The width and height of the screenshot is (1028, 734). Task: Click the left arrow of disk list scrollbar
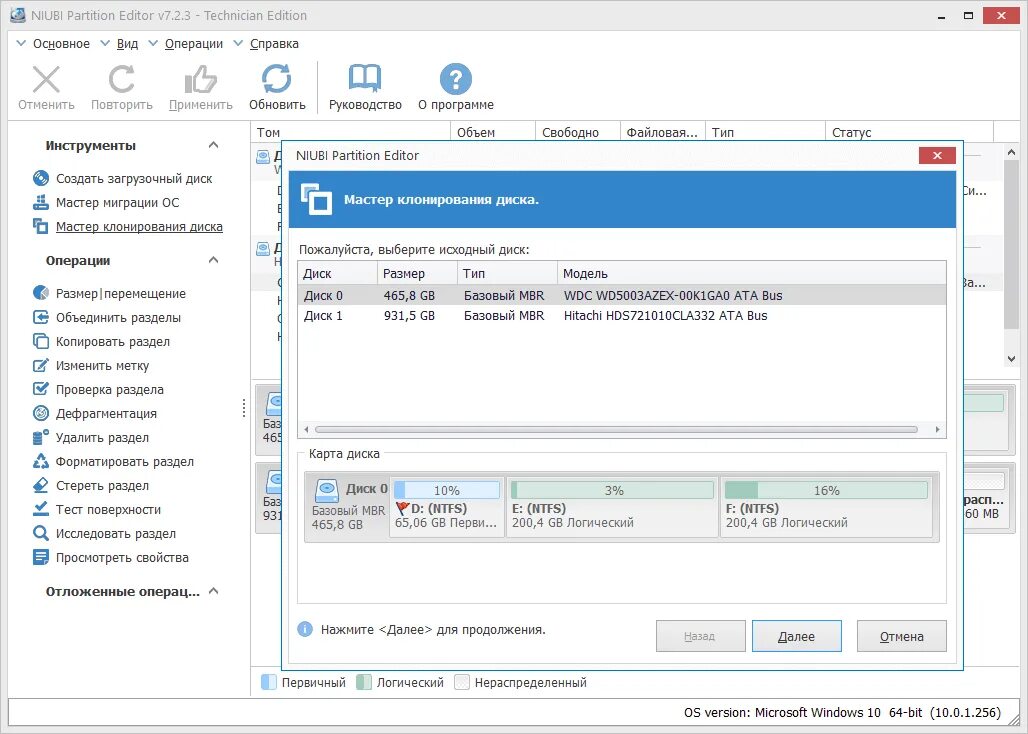tap(306, 429)
